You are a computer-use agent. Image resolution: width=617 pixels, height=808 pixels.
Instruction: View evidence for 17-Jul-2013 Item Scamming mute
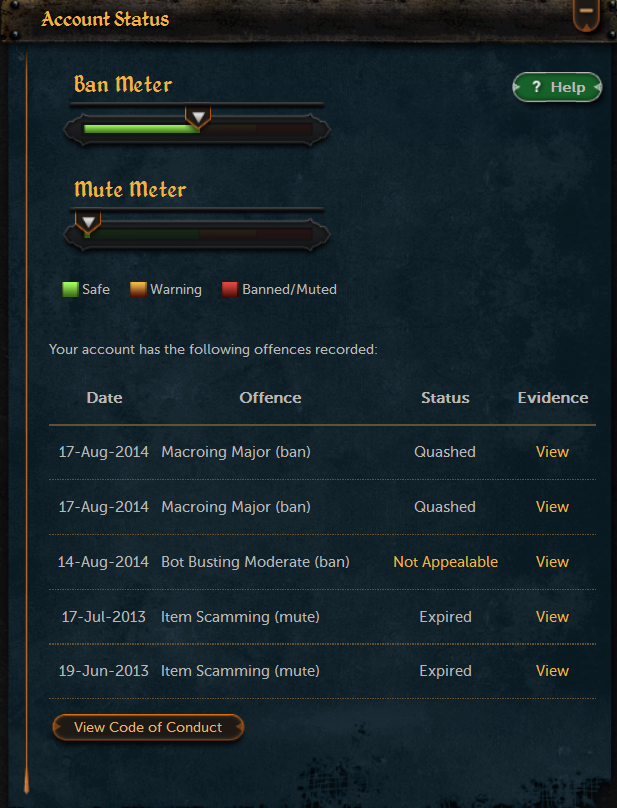click(552, 617)
